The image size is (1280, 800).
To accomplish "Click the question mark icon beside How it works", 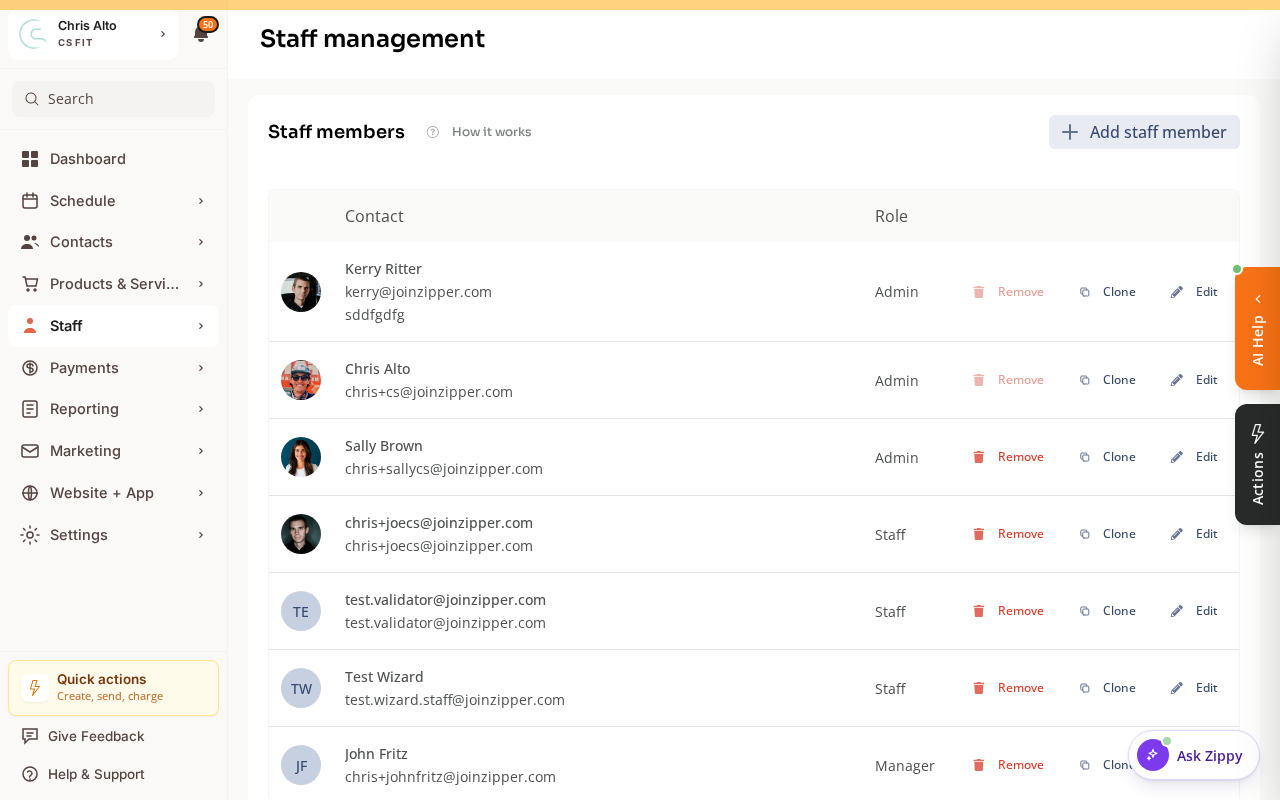I will (433, 132).
